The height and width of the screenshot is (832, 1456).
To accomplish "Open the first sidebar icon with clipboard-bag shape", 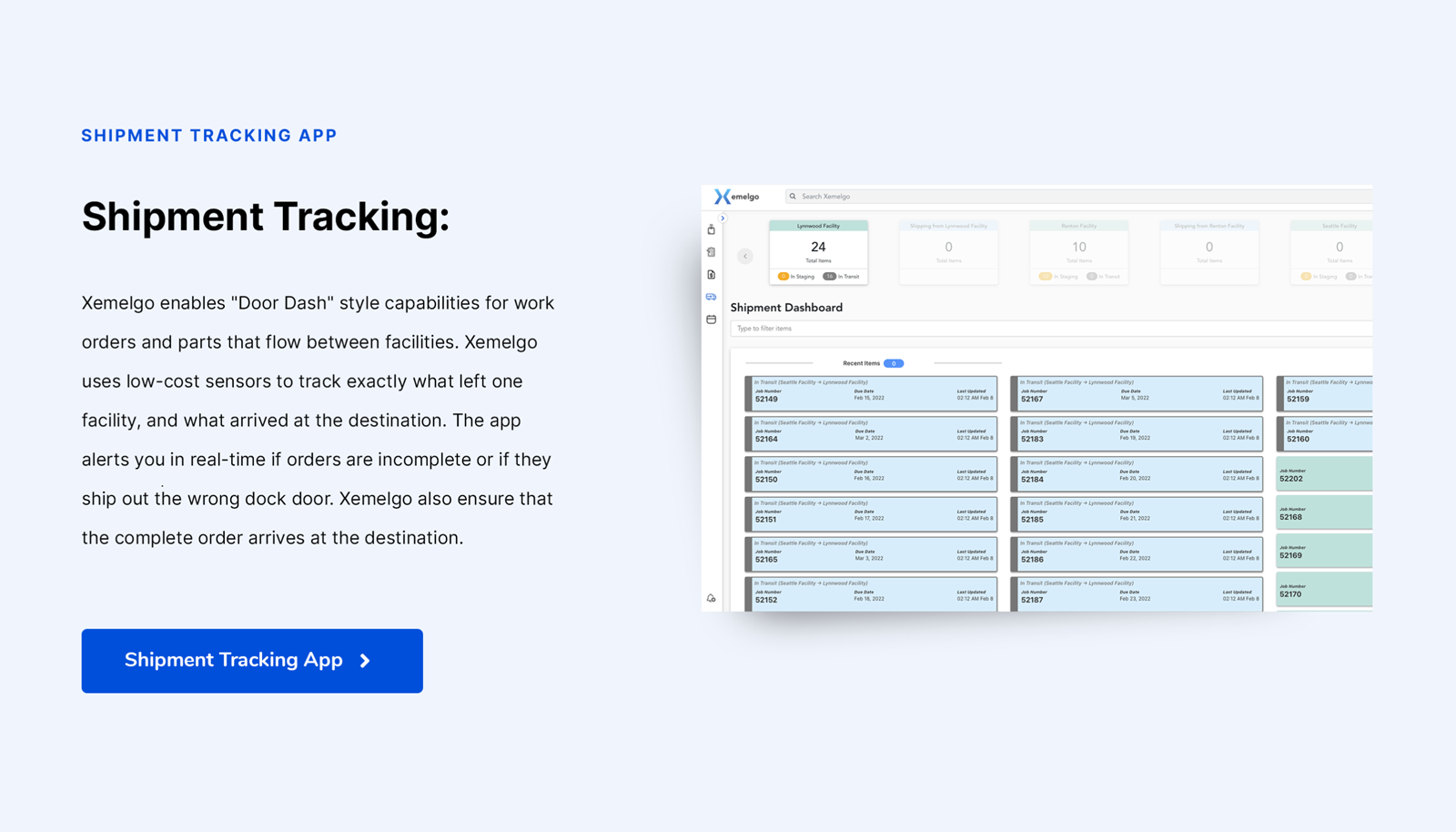I will coord(712,229).
